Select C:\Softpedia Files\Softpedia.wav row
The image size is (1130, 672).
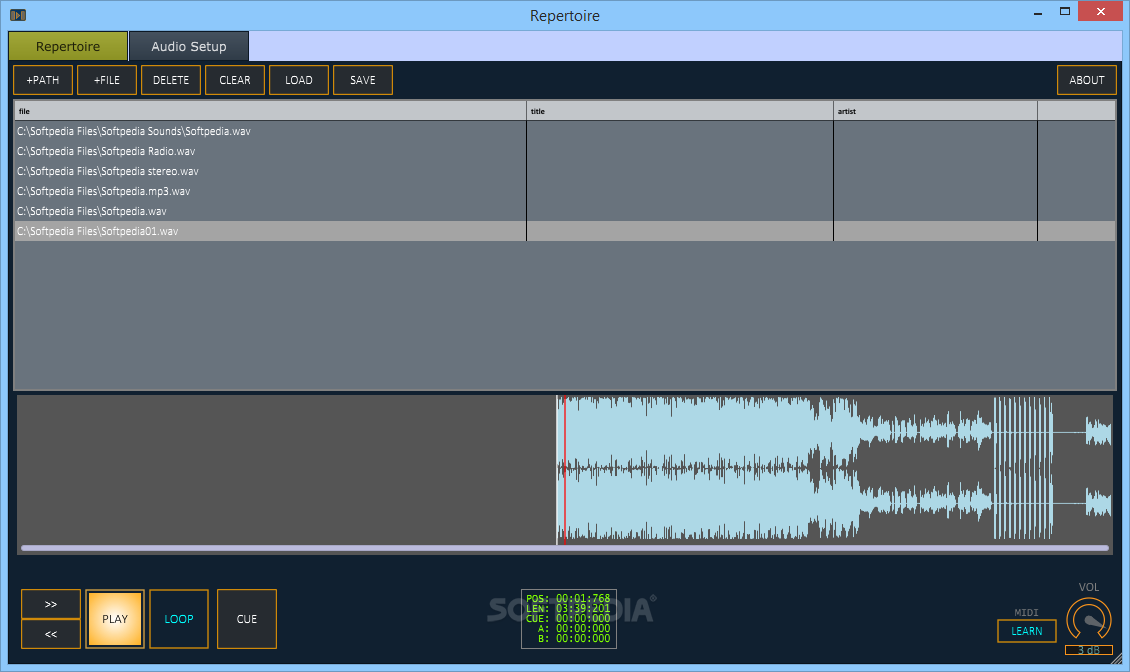pos(564,211)
